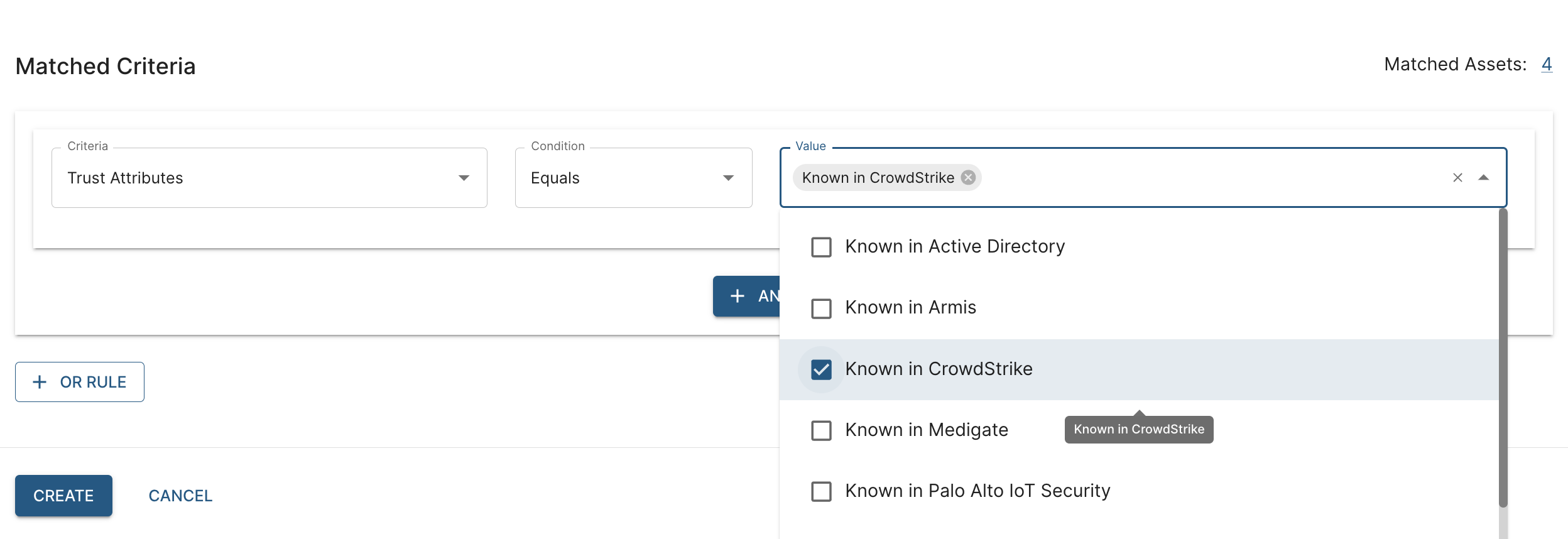Click the CANCEL link button

coord(180,496)
